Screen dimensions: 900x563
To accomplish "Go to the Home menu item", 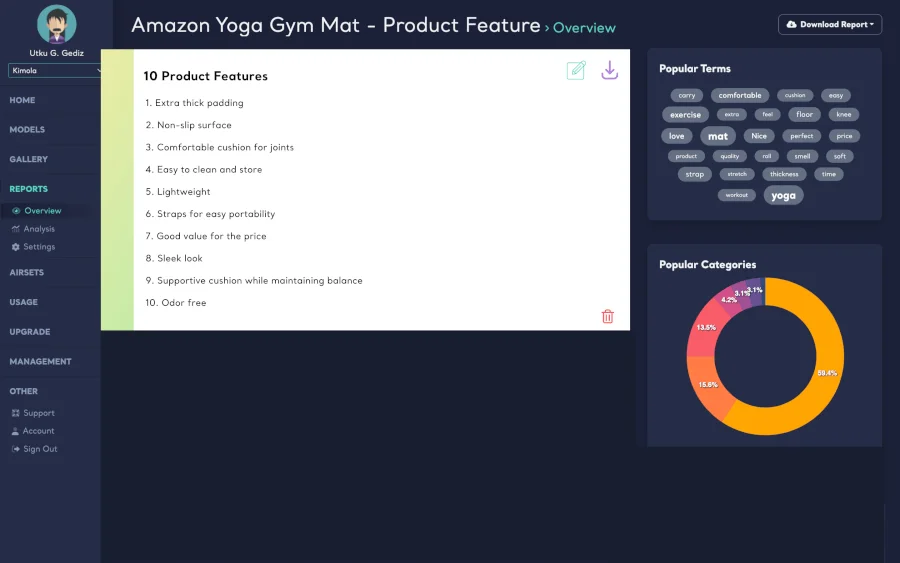I will 22,100.
